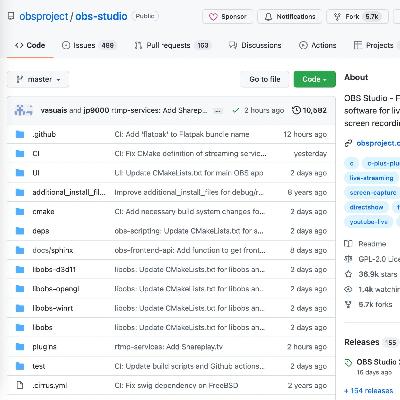Open the master branch dropdown
Screen dimensions: 400x400
38,79
